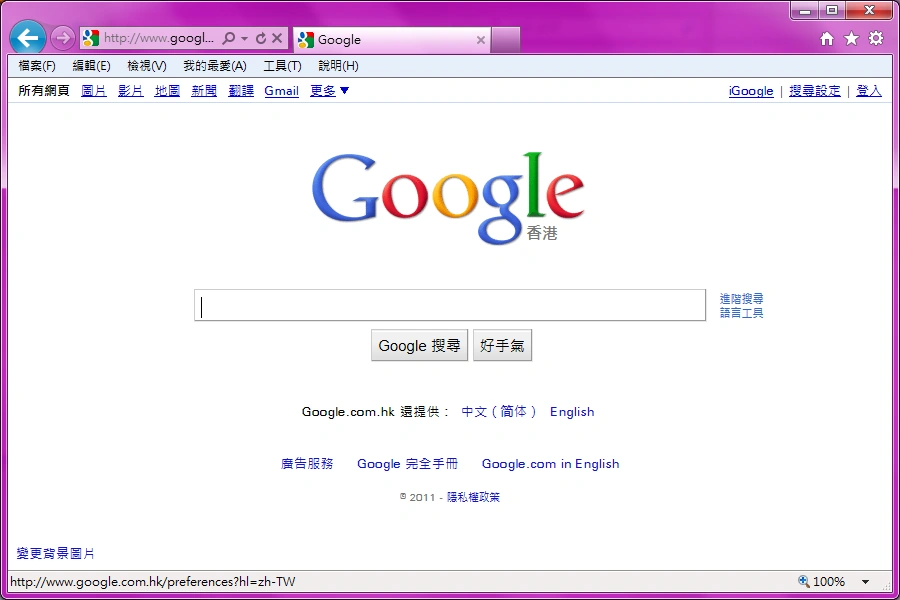Open the iGoogle link
900x600 pixels.
[751, 91]
